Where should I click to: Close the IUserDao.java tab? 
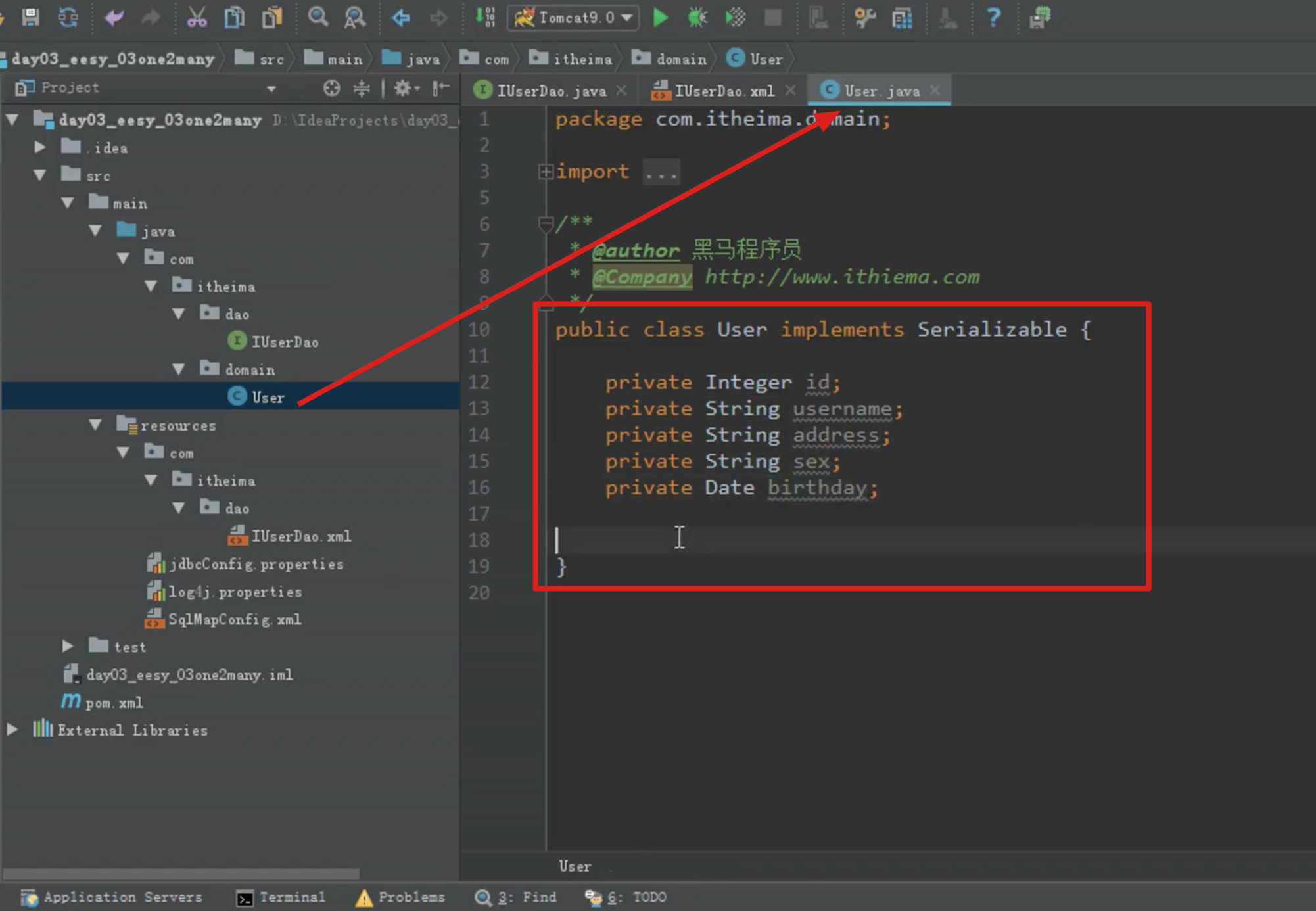pyautogui.click(x=621, y=90)
